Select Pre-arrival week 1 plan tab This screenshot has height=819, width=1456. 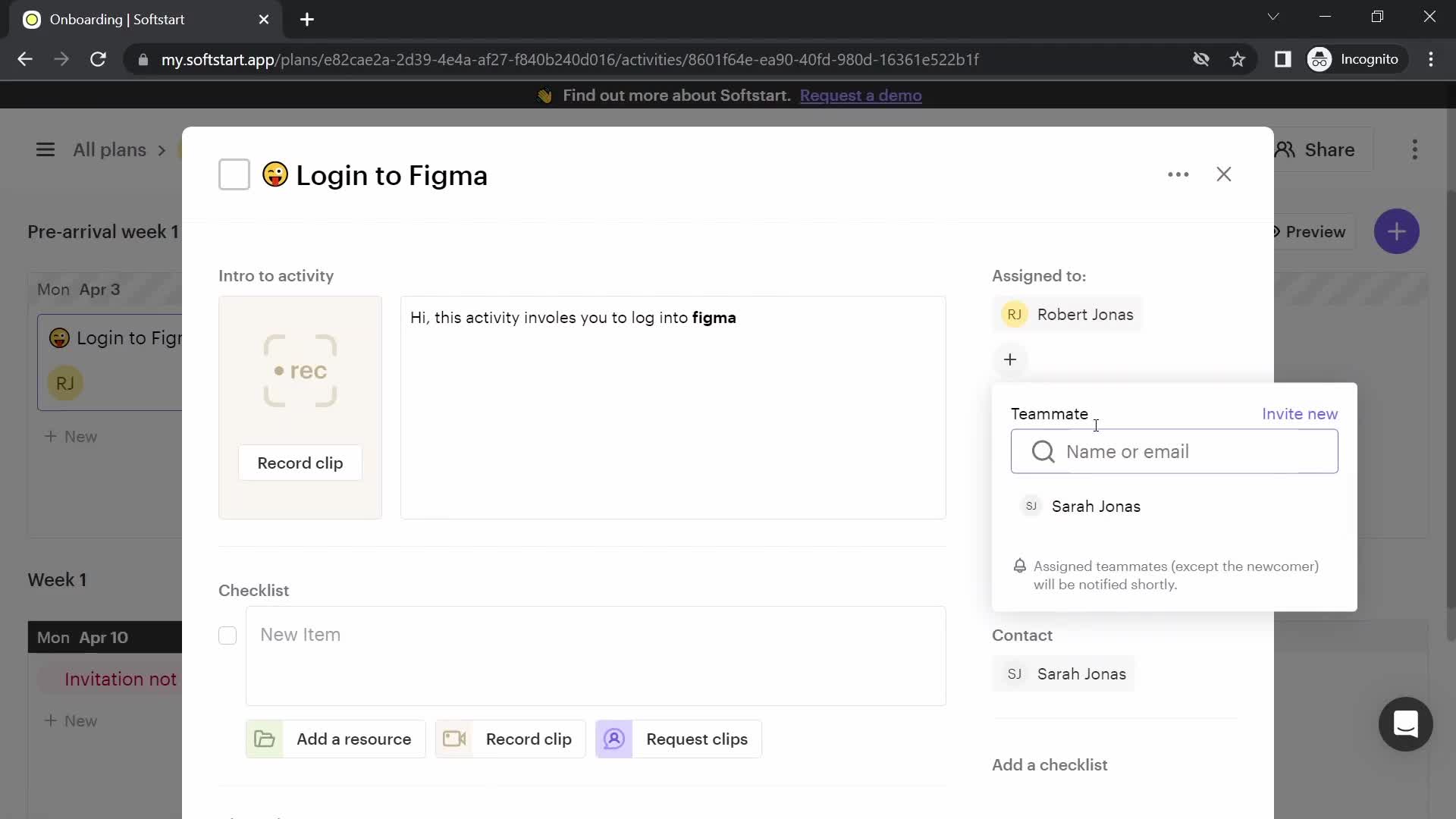coord(103,232)
